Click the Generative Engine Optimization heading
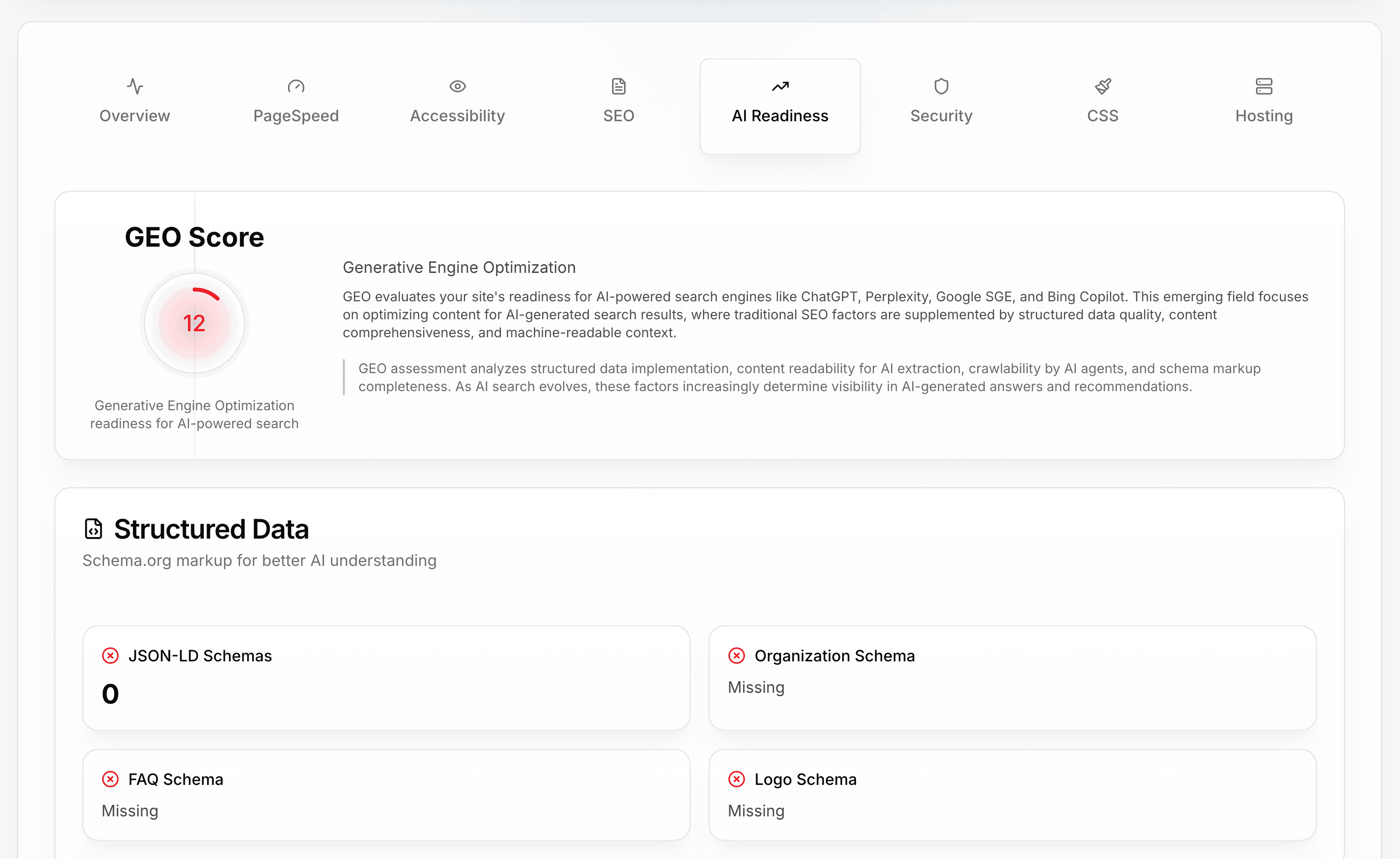Viewport: 1400px width, 859px height. (x=459, y=267)
